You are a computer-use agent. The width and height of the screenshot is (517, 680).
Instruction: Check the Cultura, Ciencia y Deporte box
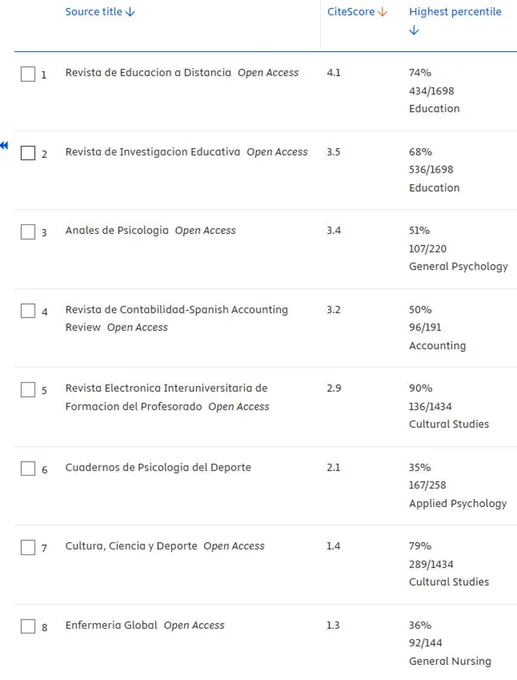click(28, 548)
